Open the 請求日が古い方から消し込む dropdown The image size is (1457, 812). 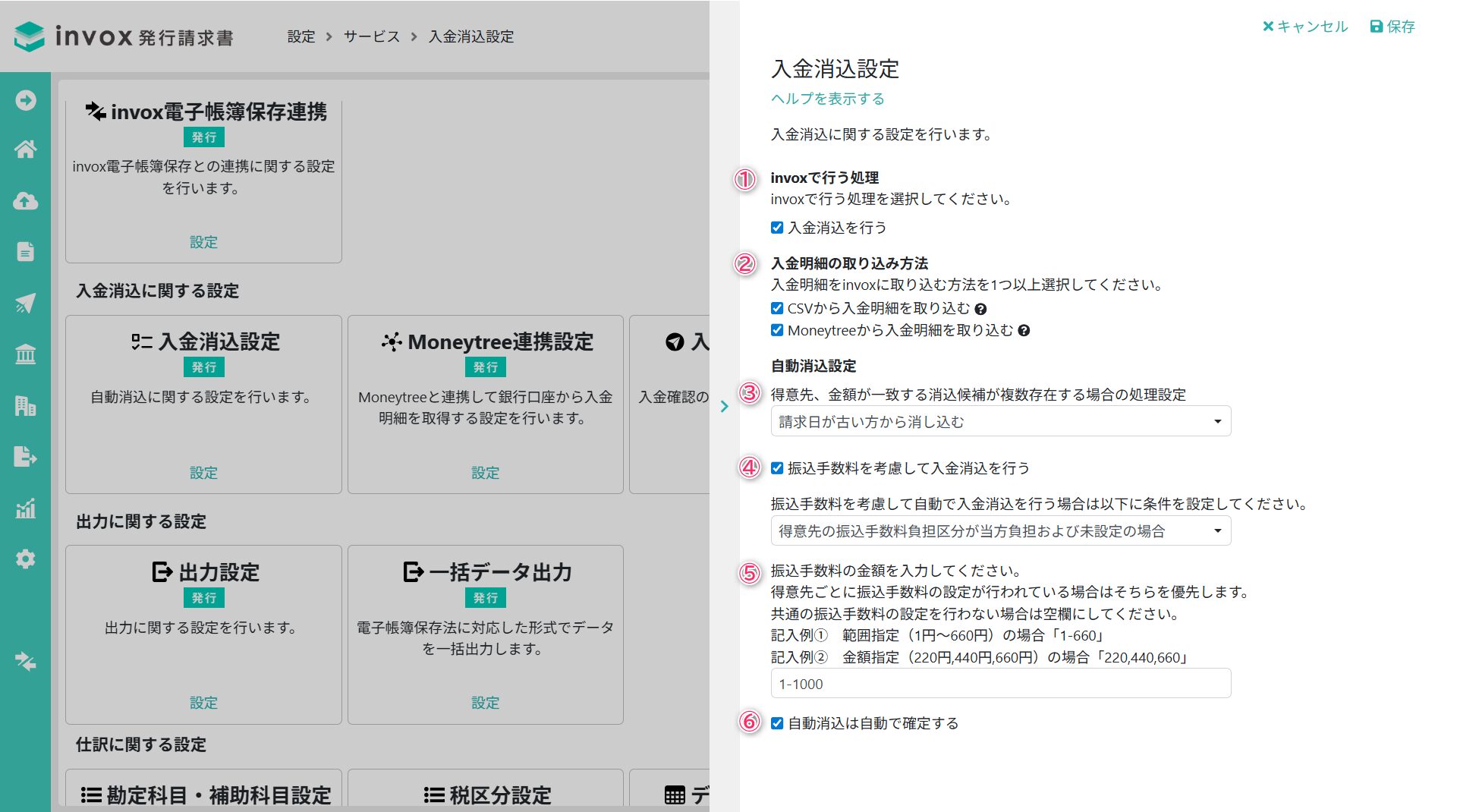coord(1001,421)
